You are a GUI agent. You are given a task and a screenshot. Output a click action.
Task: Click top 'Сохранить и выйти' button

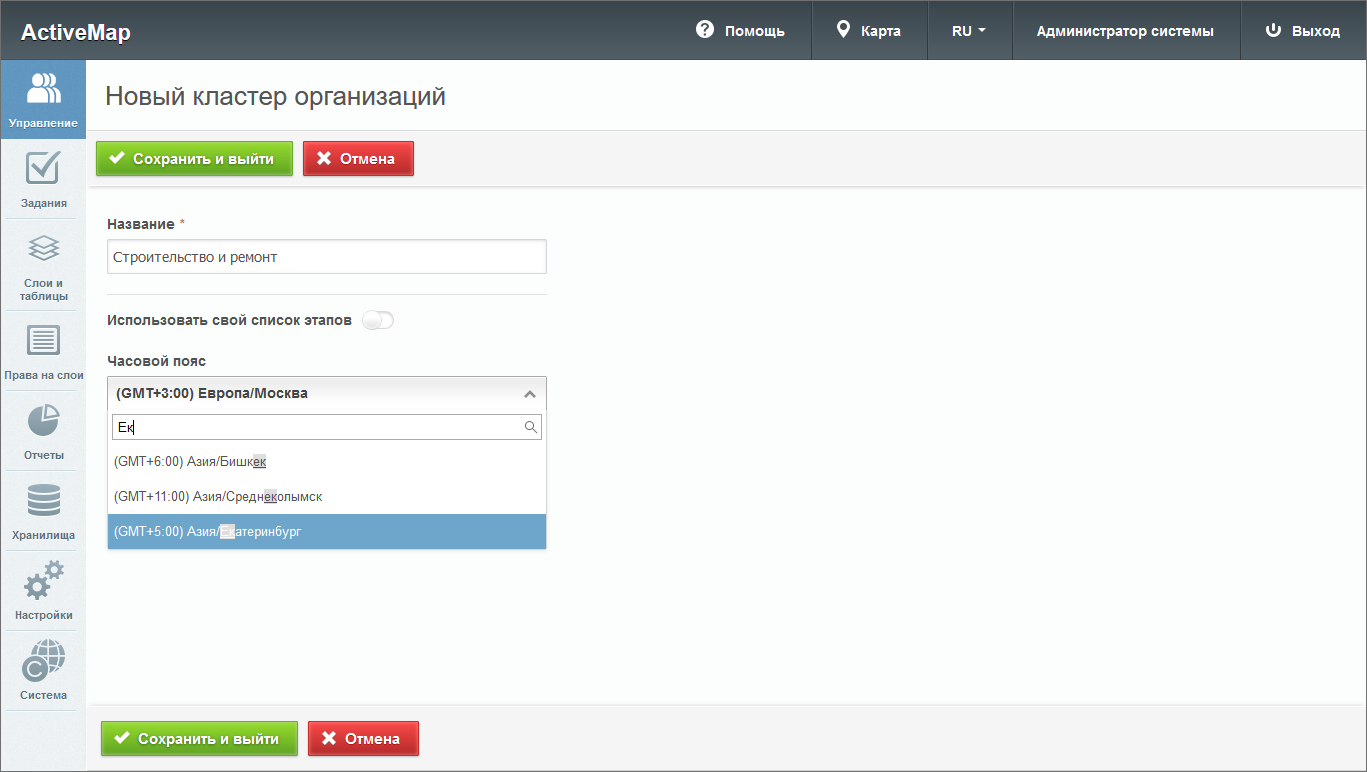tap(194, 159)
